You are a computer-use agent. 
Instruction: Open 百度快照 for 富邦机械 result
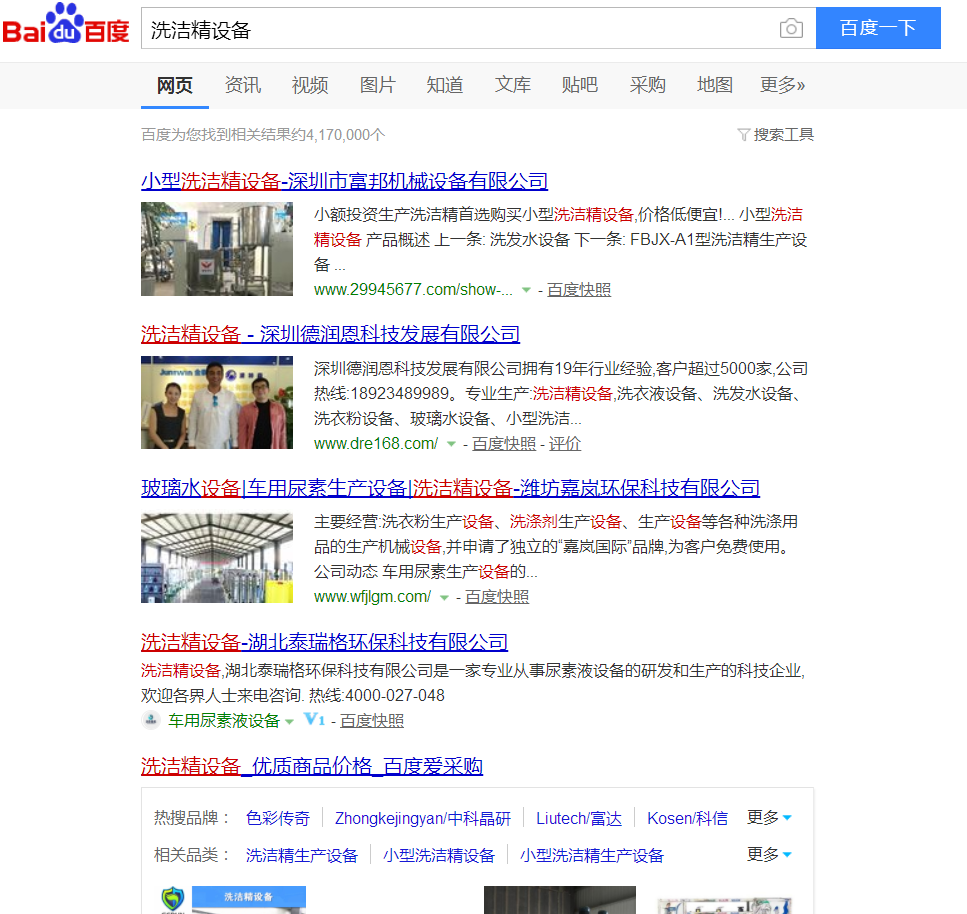point(578,290)
